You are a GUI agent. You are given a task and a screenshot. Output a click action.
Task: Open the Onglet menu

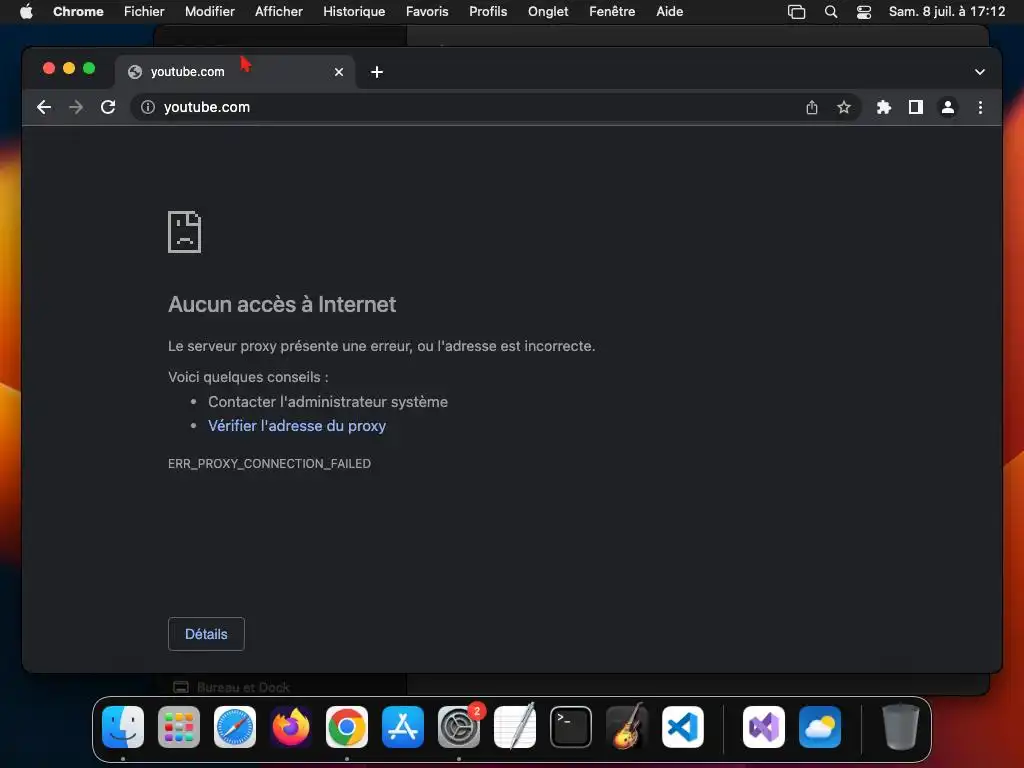pyautogui.click(x=548, y=12)
